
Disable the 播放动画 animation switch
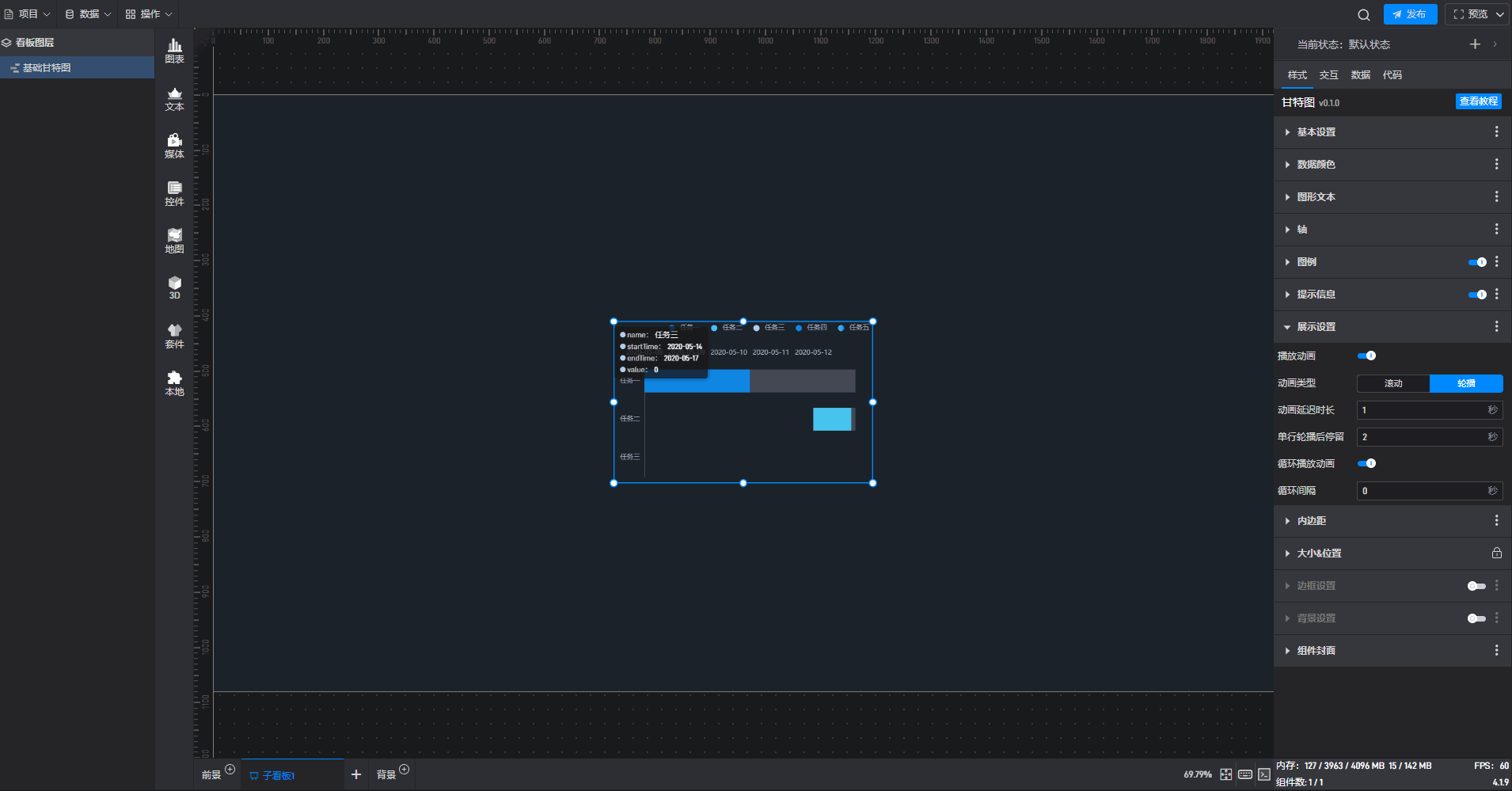tap(1366, 356)
